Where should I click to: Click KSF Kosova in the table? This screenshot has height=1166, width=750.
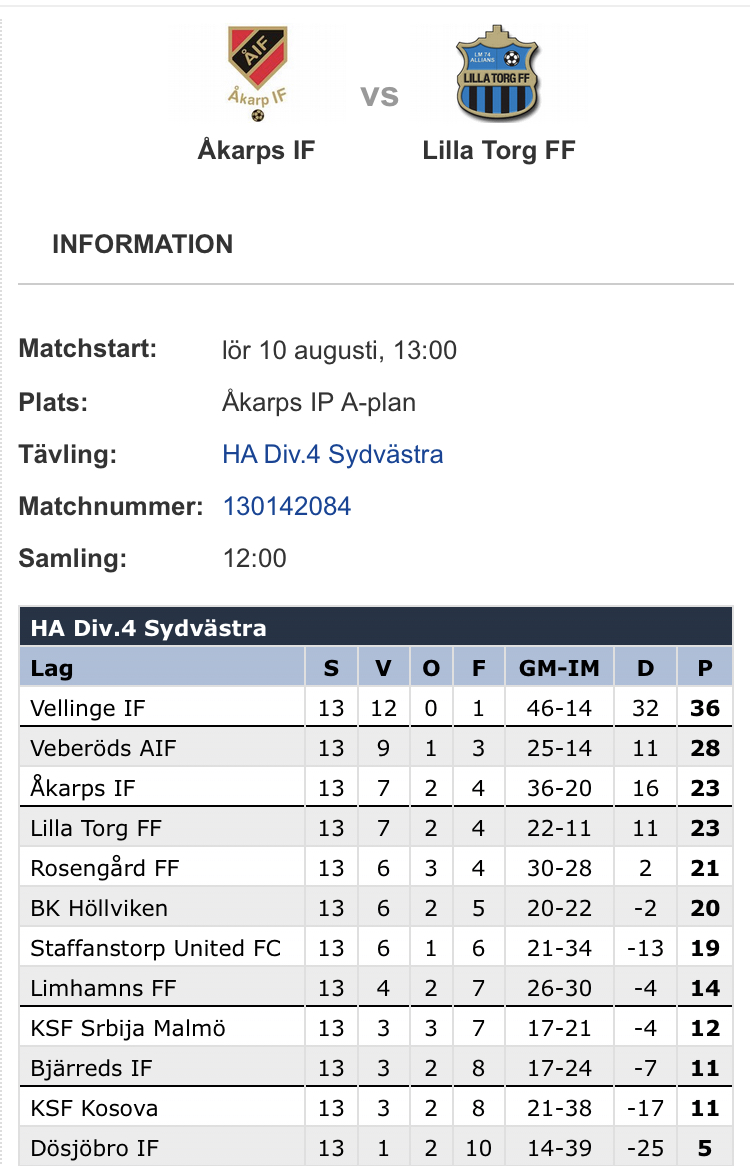click(x=94, y=1108)
